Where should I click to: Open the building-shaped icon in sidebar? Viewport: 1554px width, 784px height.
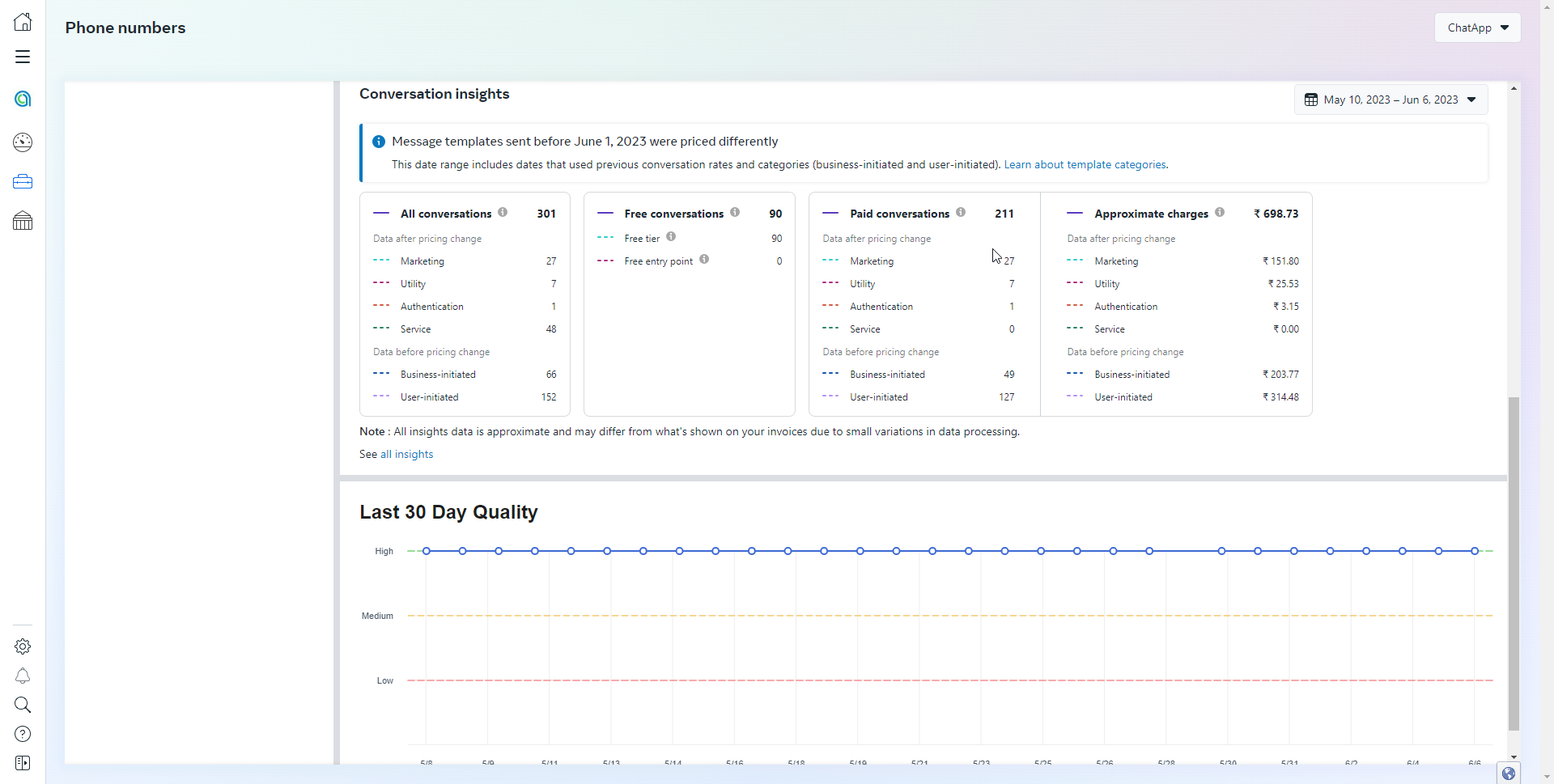[x=23, y=221]
